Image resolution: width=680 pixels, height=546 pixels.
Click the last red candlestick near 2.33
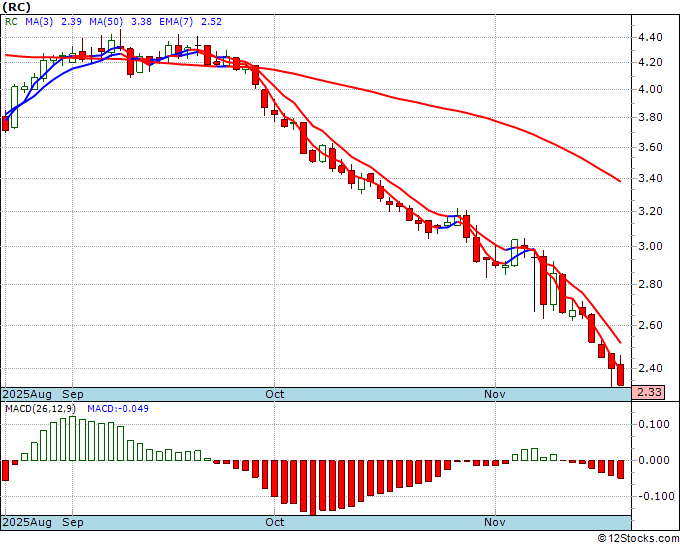pos(621,374)
